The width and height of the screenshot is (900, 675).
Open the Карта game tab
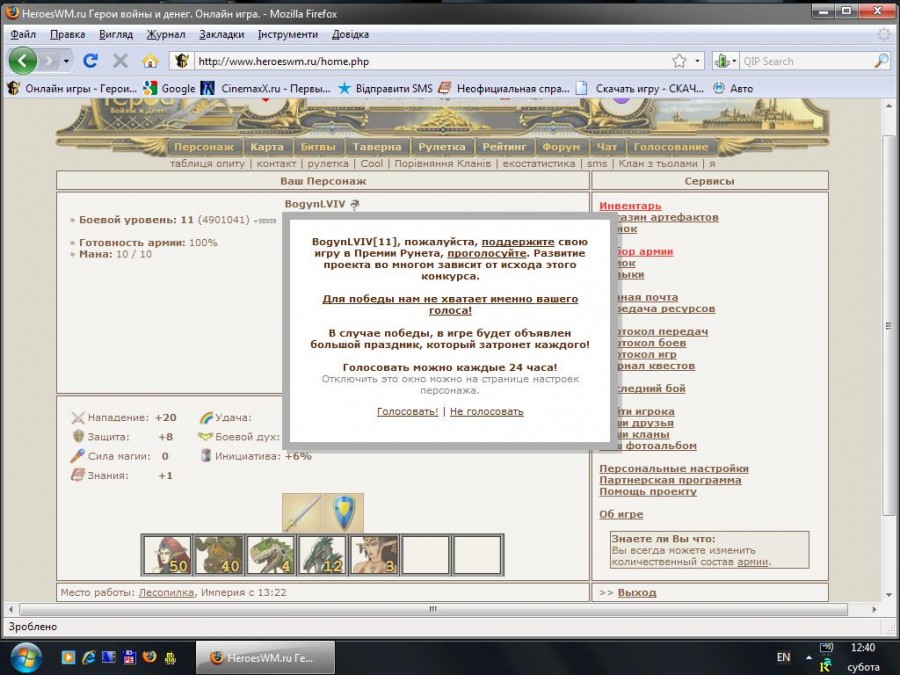(x=267, y=146)
